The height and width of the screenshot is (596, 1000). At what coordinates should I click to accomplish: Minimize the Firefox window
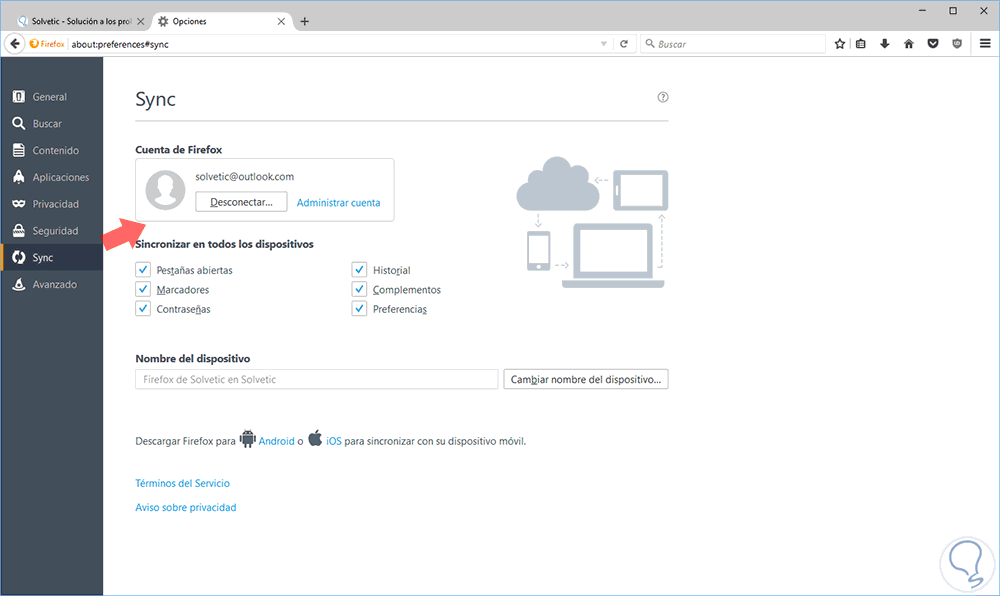pyautogui.click(x=922, y=11)
